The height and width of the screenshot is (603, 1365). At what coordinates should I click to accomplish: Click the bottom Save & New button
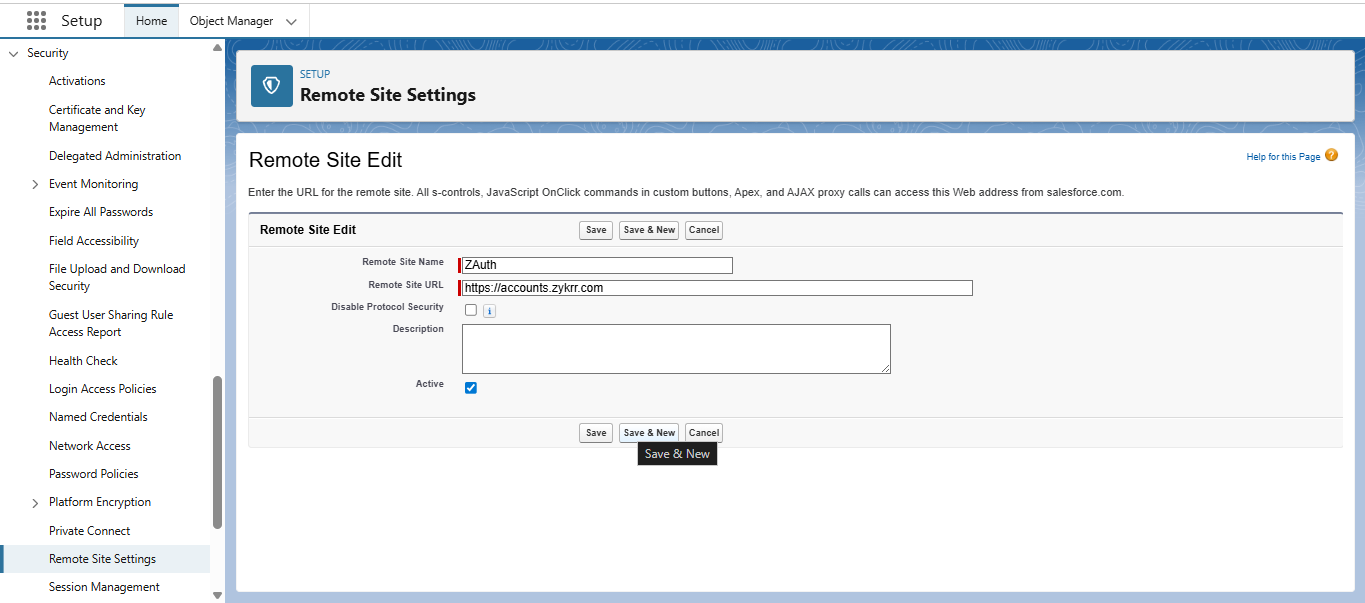point(649,433)
